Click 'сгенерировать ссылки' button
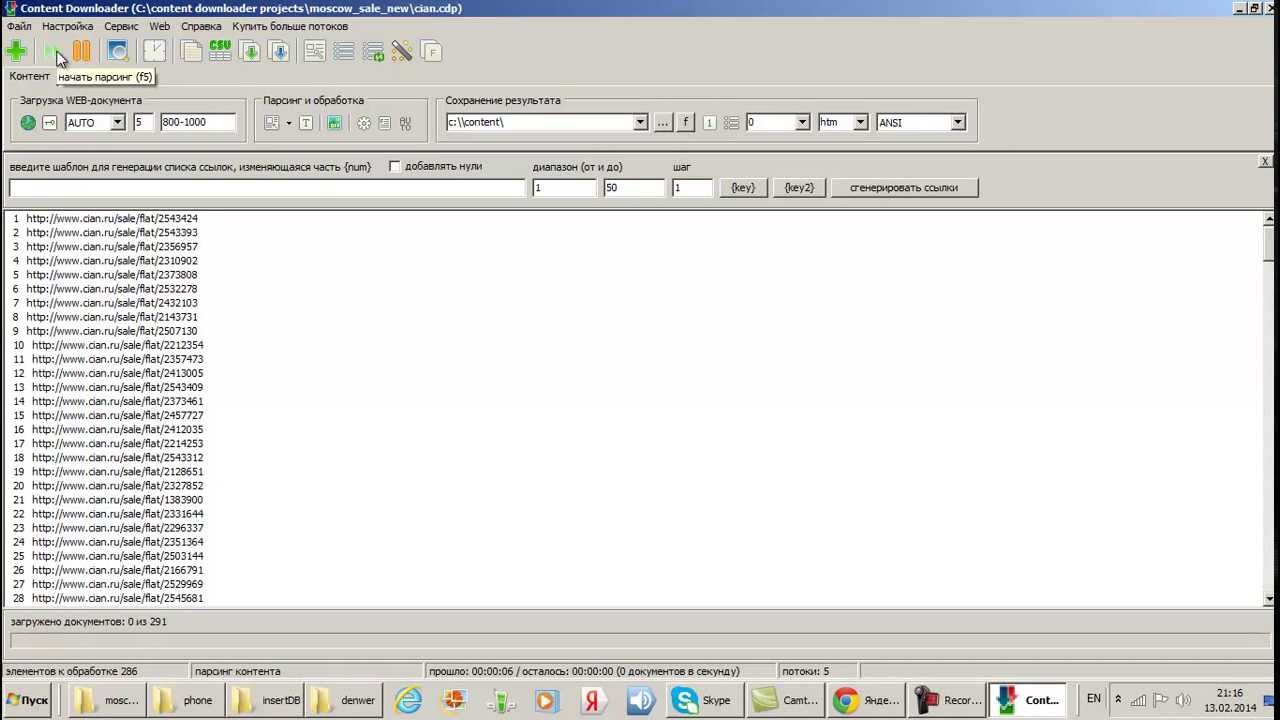This screenshot has height=720, width=1280. [904, 187]
